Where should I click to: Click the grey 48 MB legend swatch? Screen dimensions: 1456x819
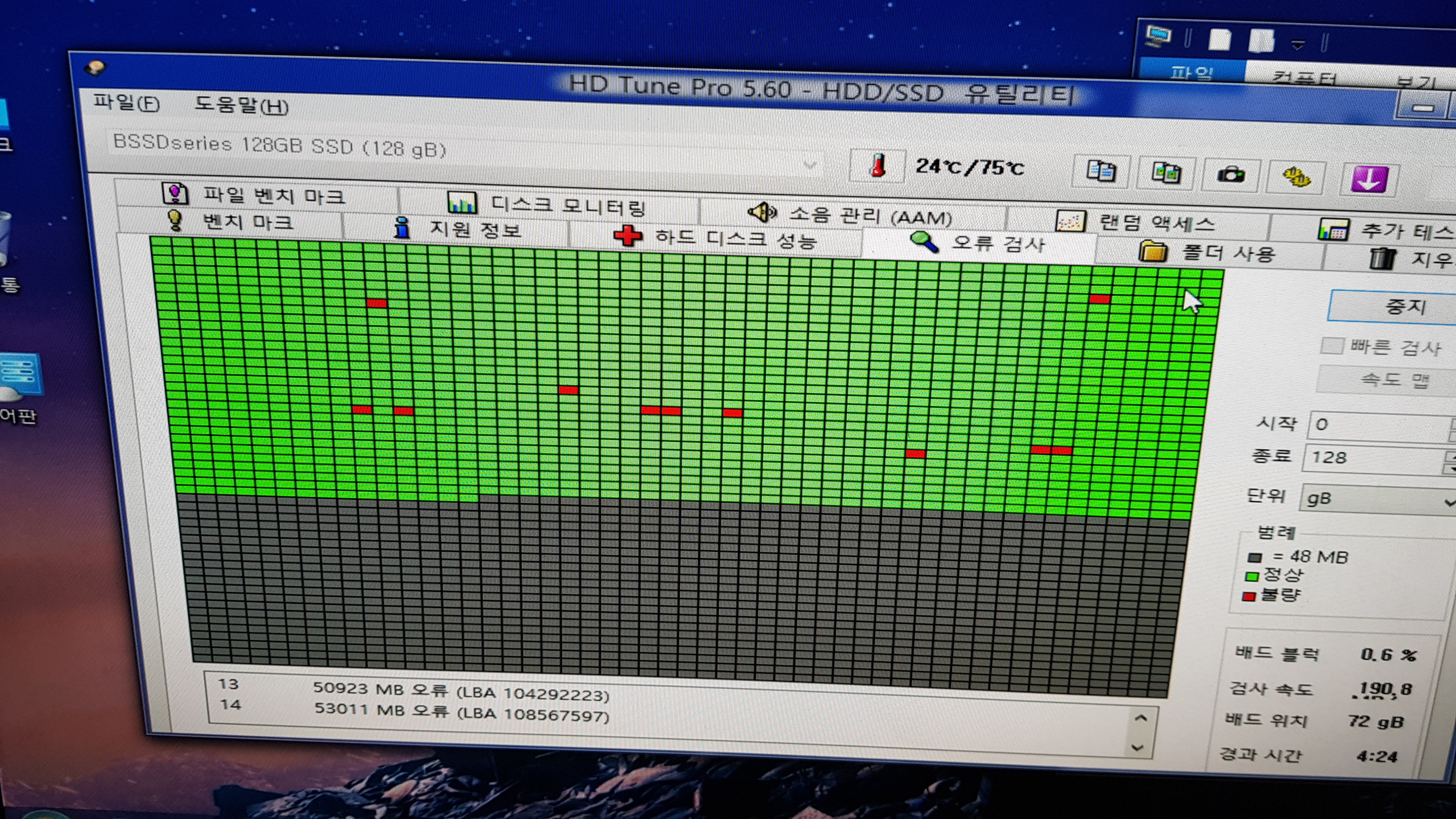[1255, 558]
